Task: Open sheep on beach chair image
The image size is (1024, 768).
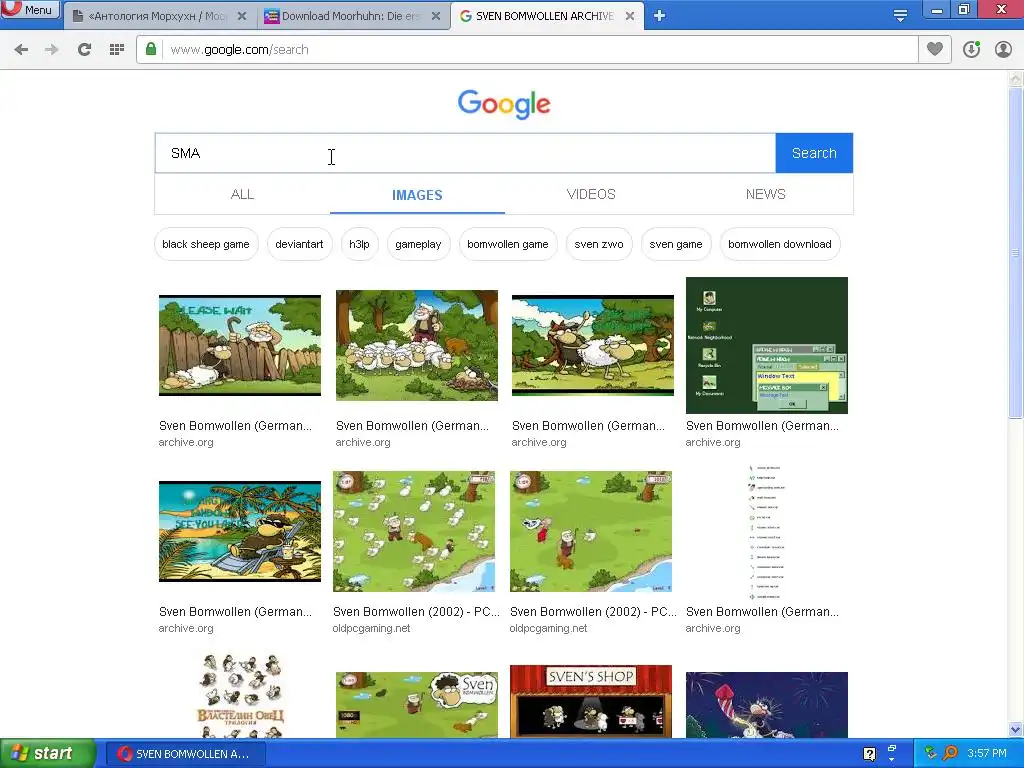Action: pyautogui.click(x=240, y=532)
